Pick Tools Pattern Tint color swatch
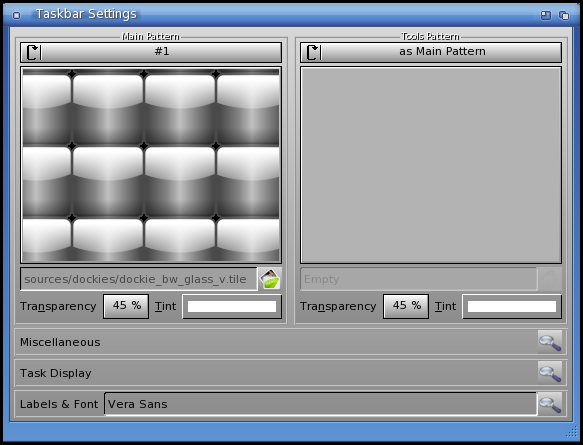 coord(512,307)
